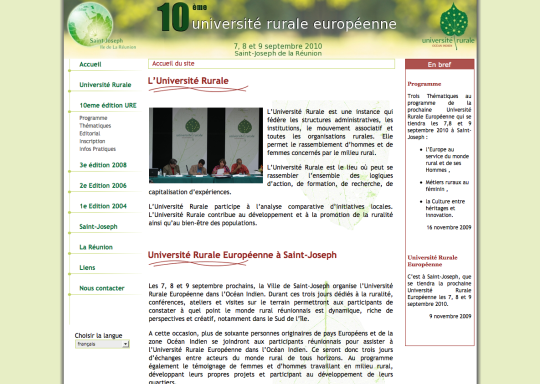Click Nous contacter in sidebar
540x384 pixels.
point(102,288)
